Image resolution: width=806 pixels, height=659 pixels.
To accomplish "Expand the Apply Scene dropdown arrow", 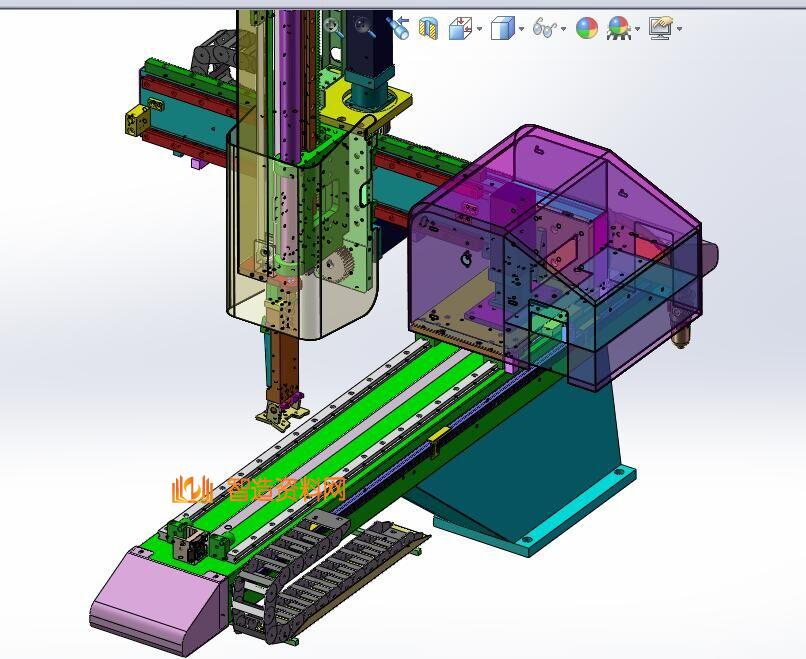I will (638, 29).
